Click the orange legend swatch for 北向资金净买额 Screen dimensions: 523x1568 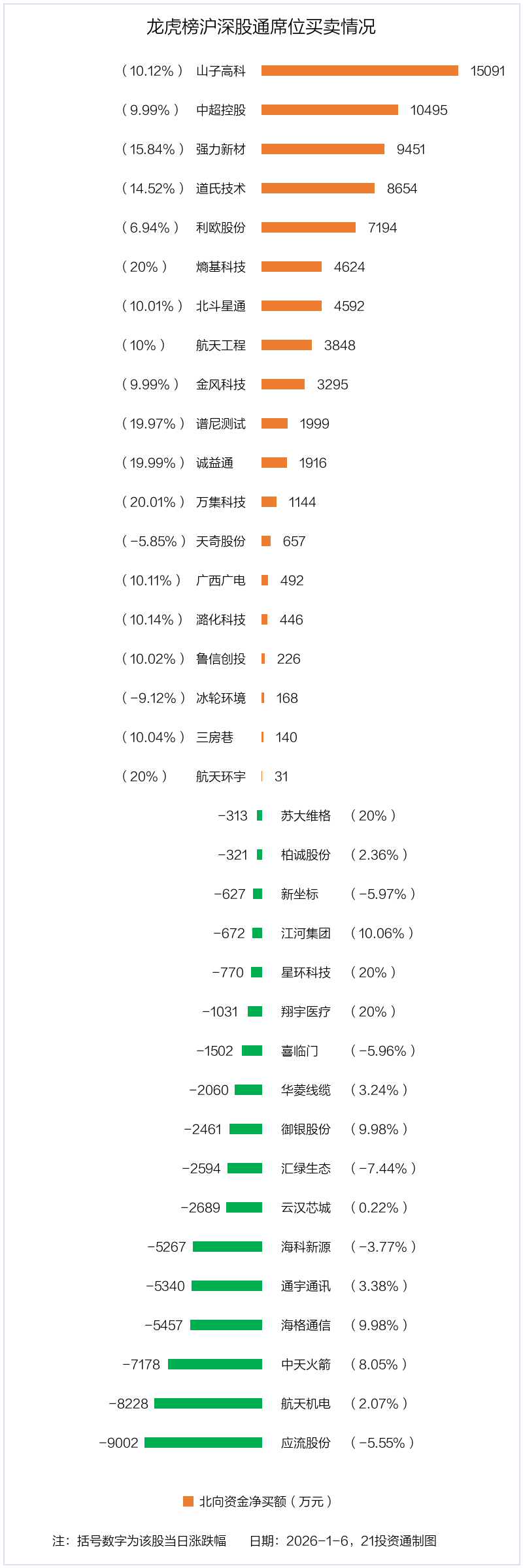188,1501
